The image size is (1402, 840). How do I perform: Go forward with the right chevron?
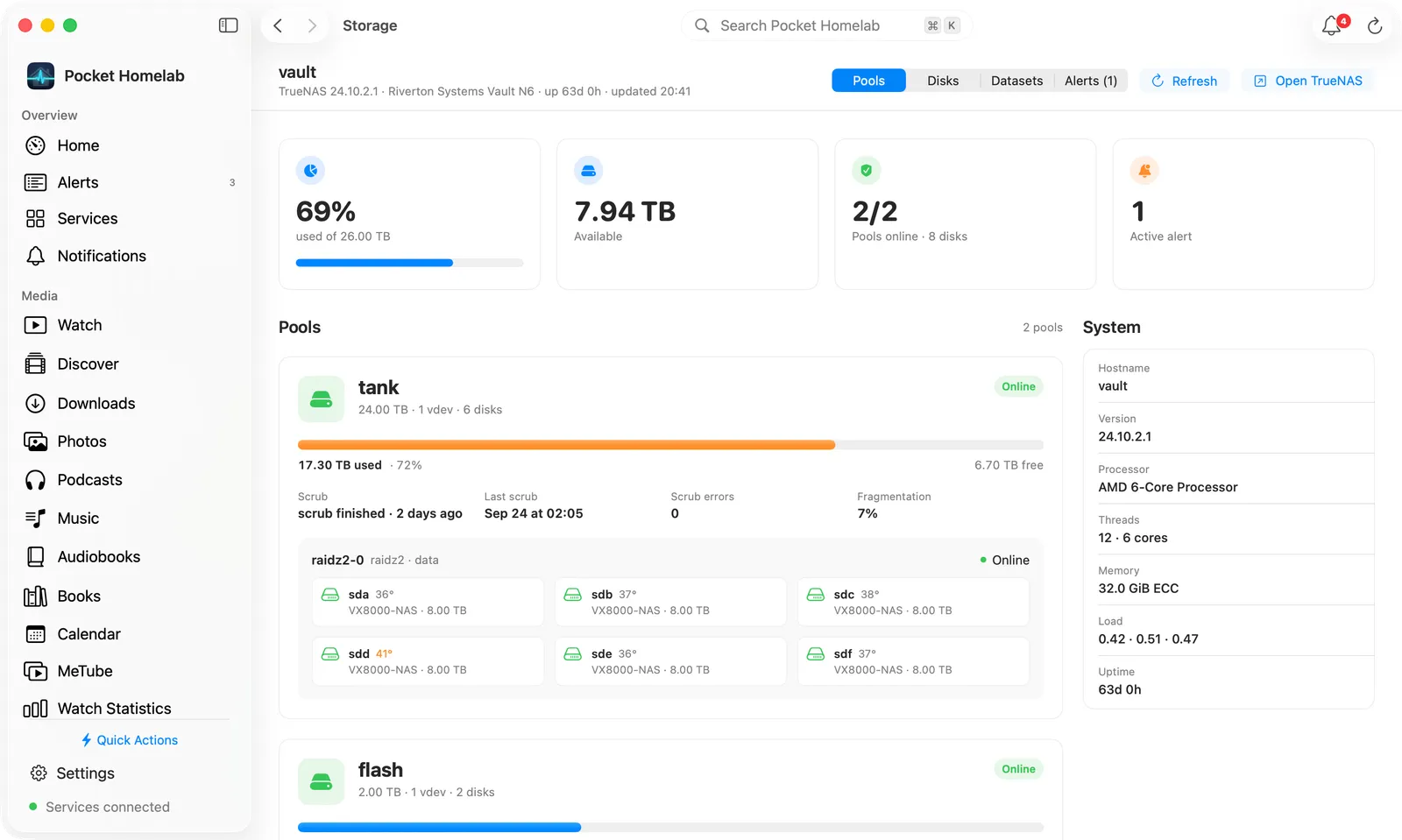311,25
